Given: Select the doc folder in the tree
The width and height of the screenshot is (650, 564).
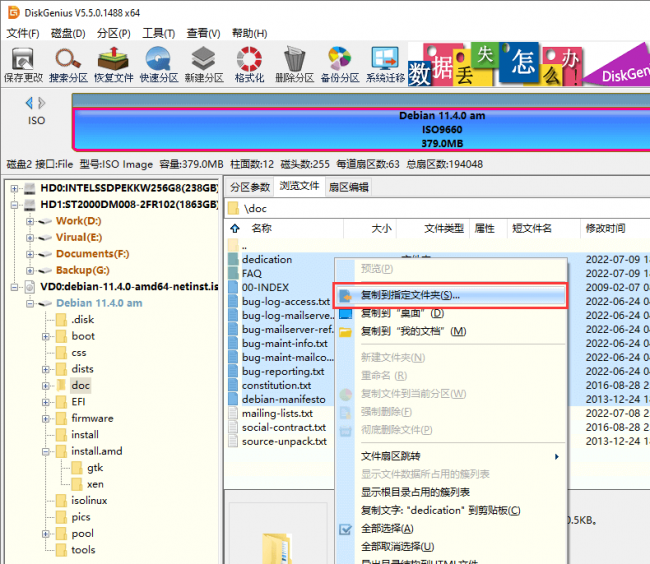Looking at the screenshot, I should 80,386.
